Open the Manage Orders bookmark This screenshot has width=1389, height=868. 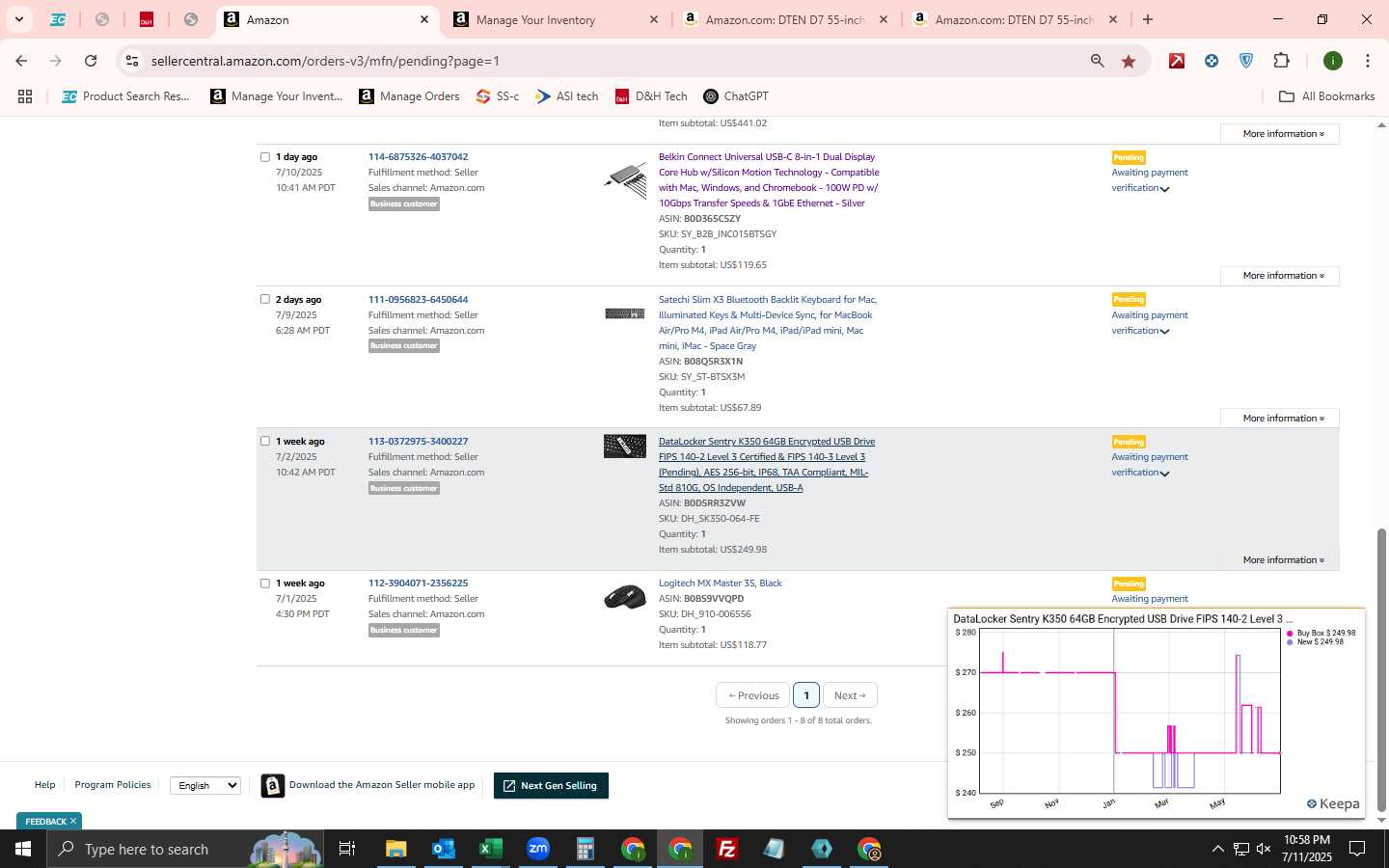coord(409,96)
